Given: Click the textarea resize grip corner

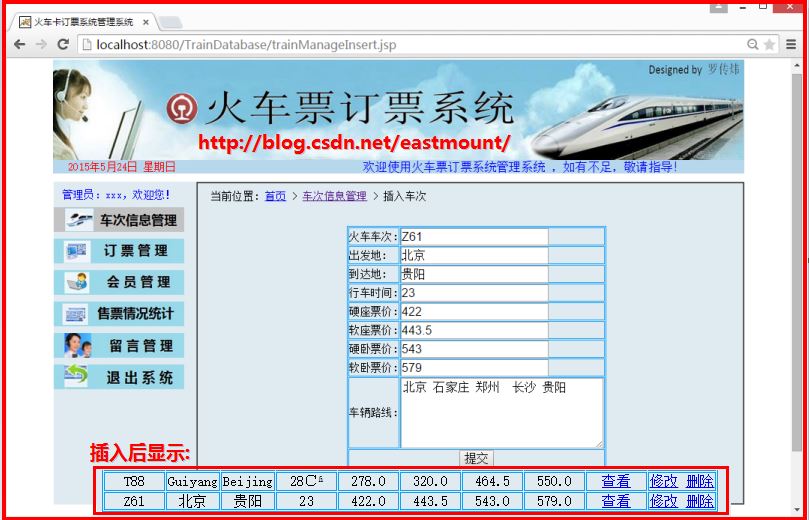Looking at the screenshot, I should tap(599, 444).
